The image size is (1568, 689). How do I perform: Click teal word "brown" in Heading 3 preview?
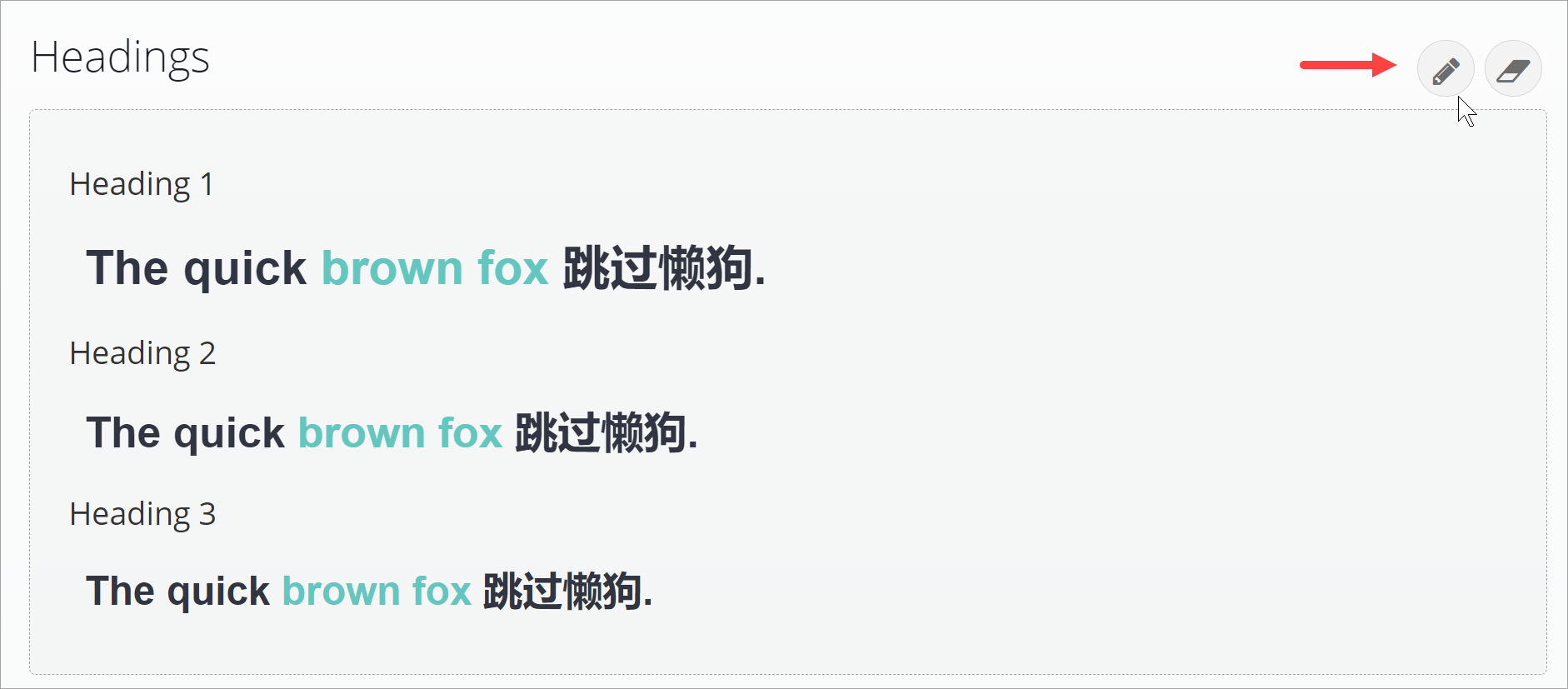[342, 592]
